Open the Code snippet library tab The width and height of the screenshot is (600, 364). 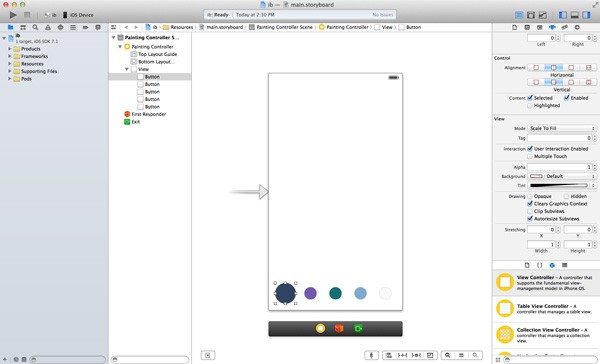540,265
